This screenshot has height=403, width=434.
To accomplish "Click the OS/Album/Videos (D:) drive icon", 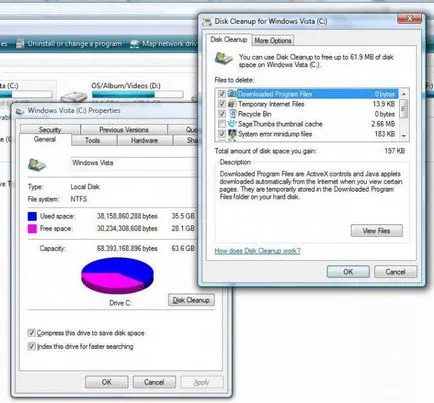I will (74, 97).
